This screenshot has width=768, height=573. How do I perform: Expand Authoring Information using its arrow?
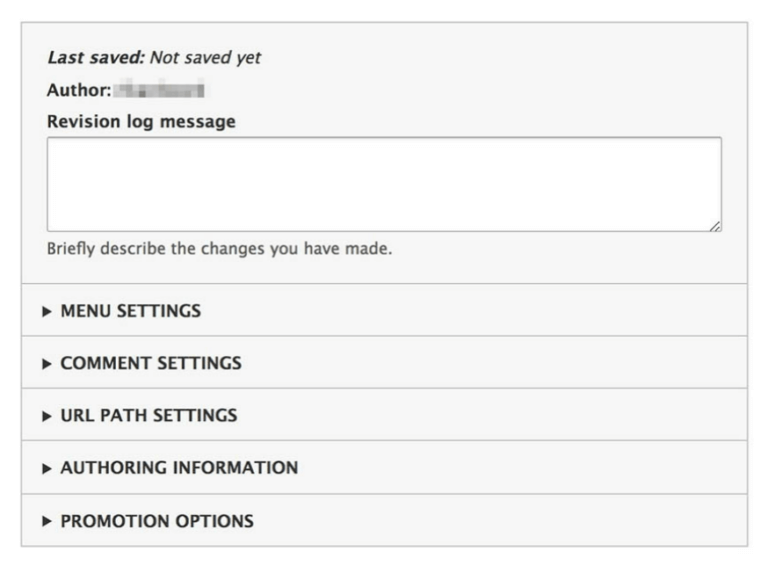(x=47, y=468)
